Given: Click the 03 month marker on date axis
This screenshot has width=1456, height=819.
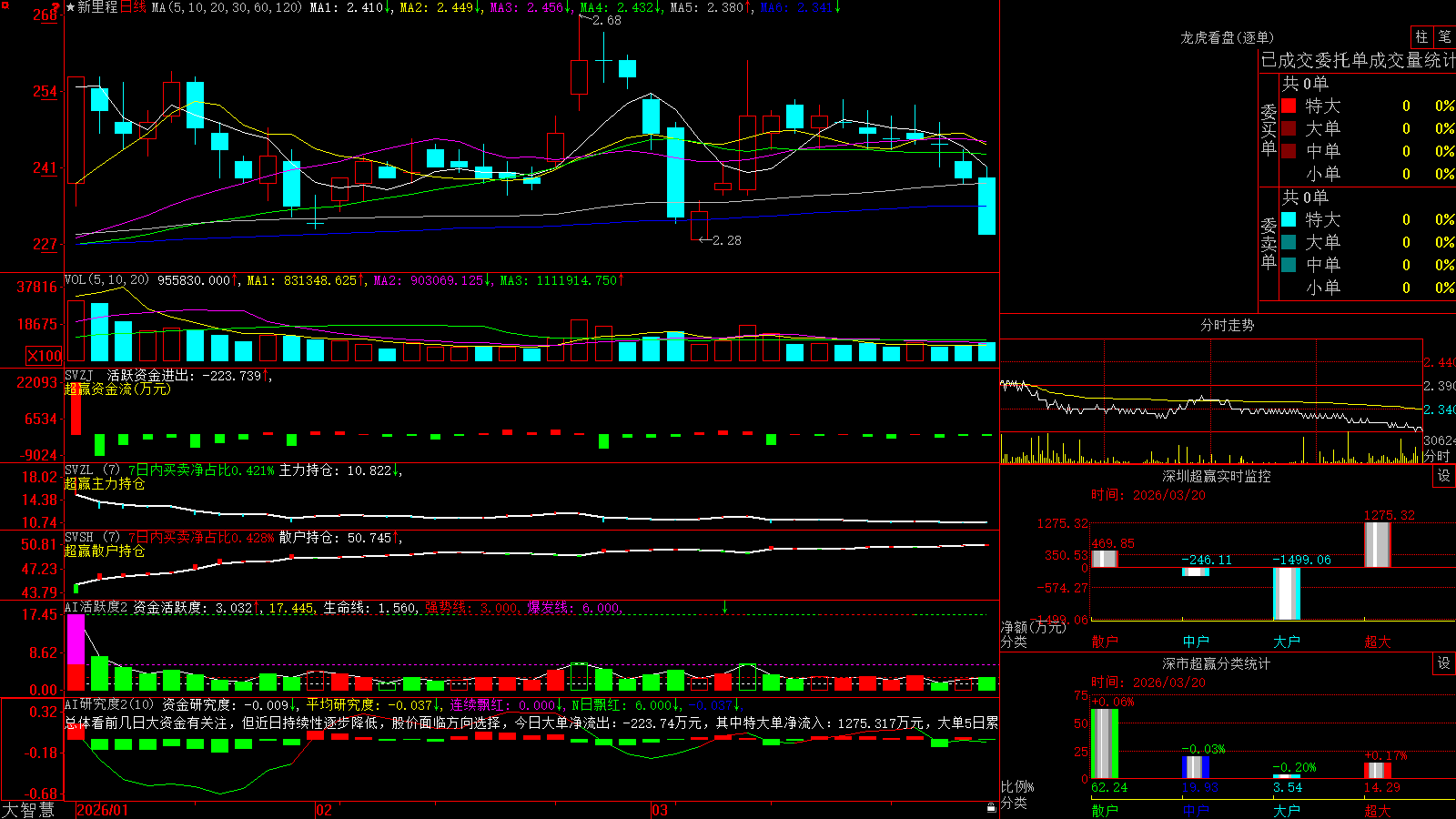Looking at the screenshot, I should (x=660, y=810).
